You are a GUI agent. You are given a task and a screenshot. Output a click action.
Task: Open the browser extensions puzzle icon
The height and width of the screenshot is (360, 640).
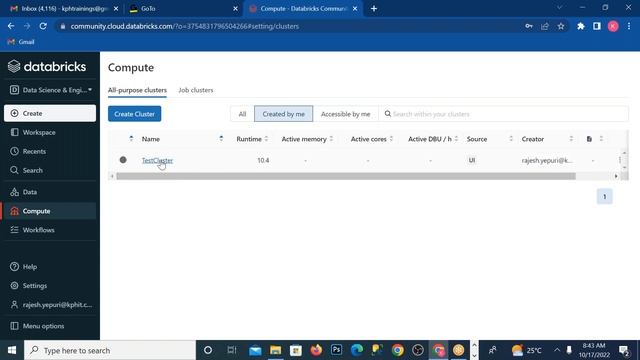point(580,26)
